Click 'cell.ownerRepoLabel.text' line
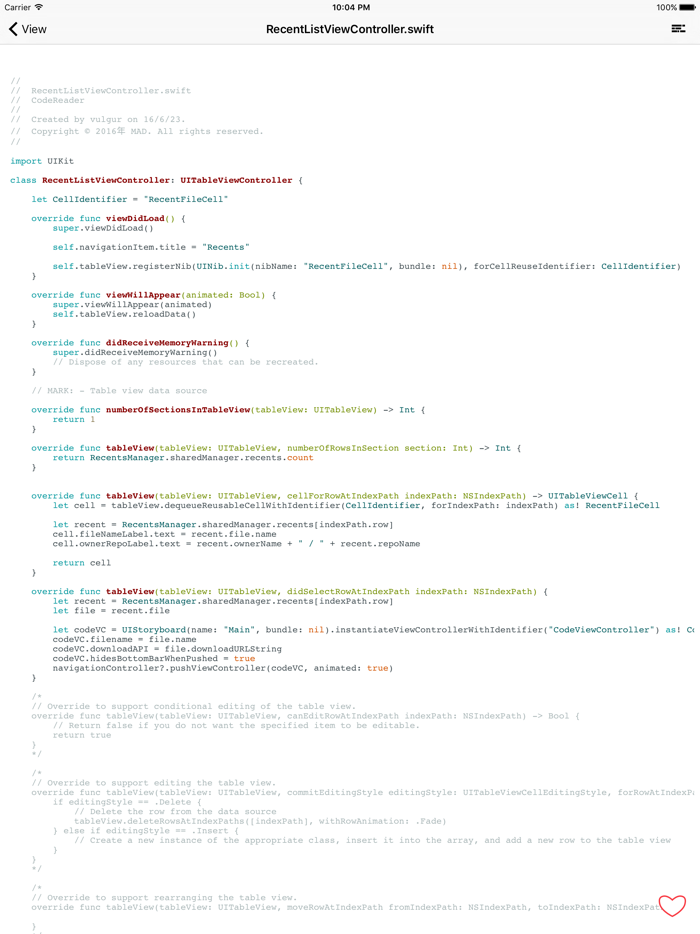This screenshot has height=934, width=700. pyautogui.click(x=237, y=543)
